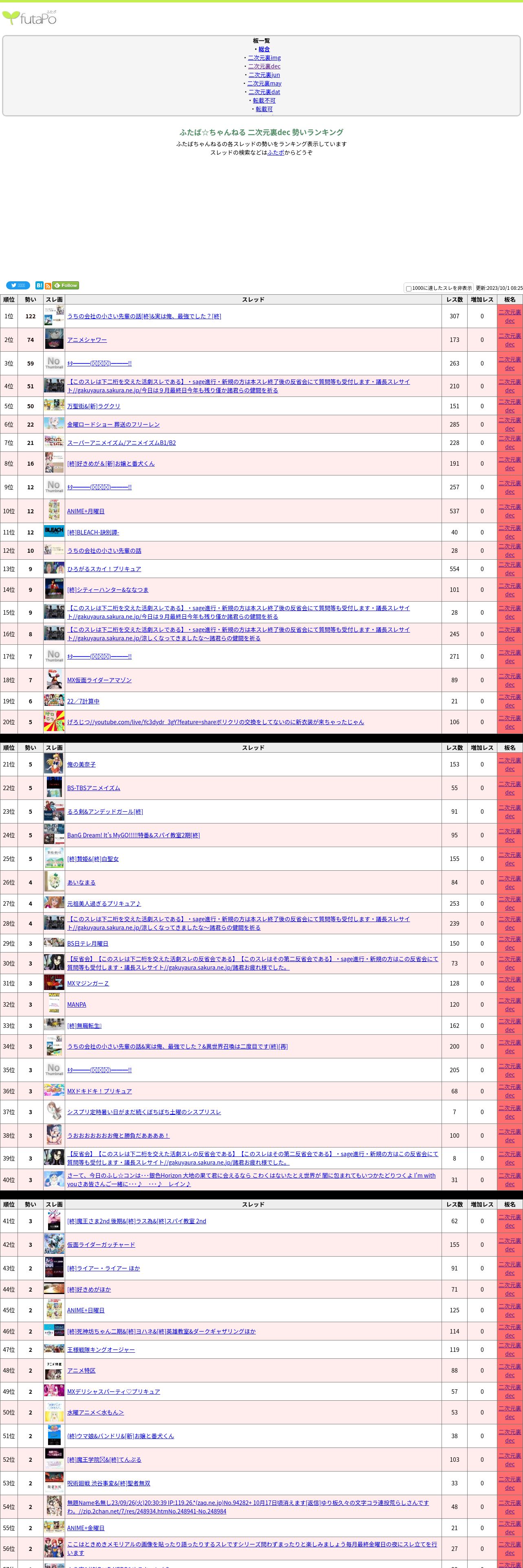Click the green Feedly Follow button
523x1568 pixels.
pyautogui.click(x=66, y=285)
